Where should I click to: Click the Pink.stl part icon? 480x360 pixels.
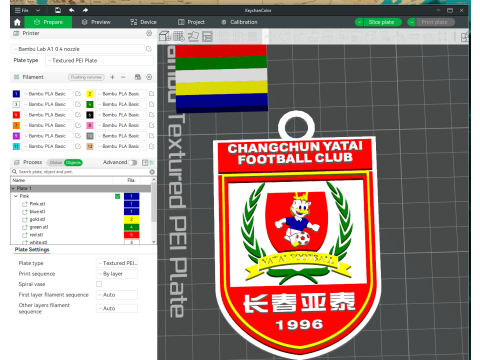click(x=25, y=204)
